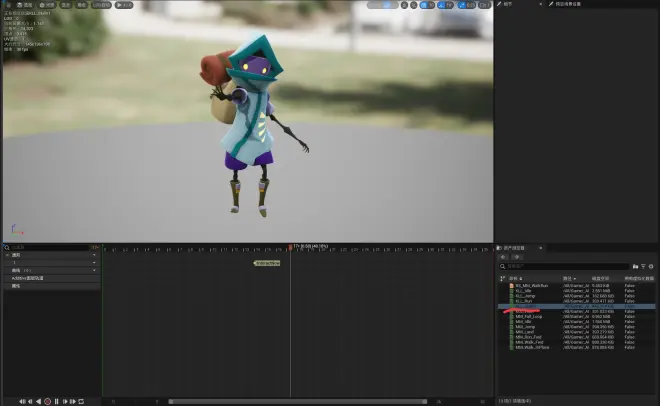660x406 pixels.
Task: Select the highlighted blue asset row
Action: click(x=577, y=306)
